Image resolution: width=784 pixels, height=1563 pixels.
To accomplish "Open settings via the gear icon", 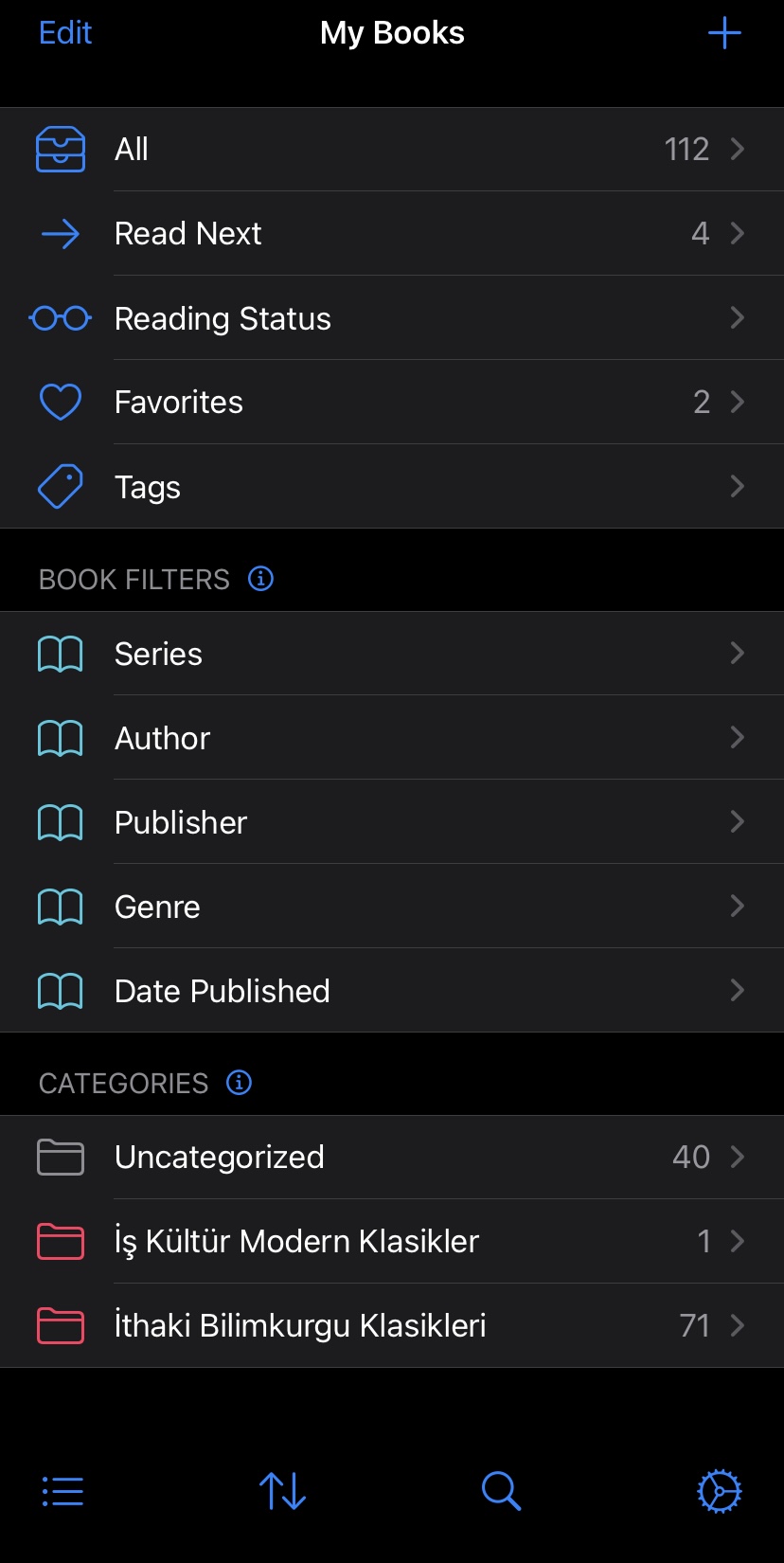I will point(719,1491).
